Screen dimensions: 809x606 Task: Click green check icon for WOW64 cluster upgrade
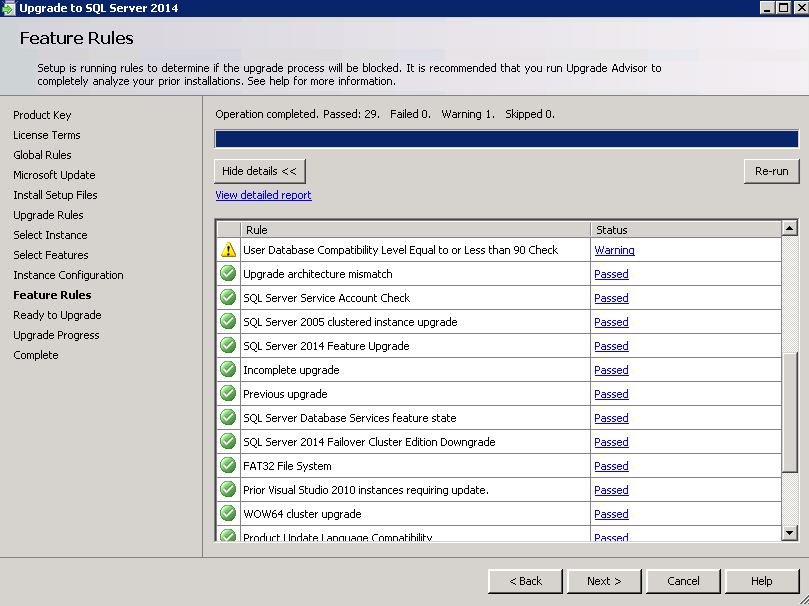coord(228,513)
